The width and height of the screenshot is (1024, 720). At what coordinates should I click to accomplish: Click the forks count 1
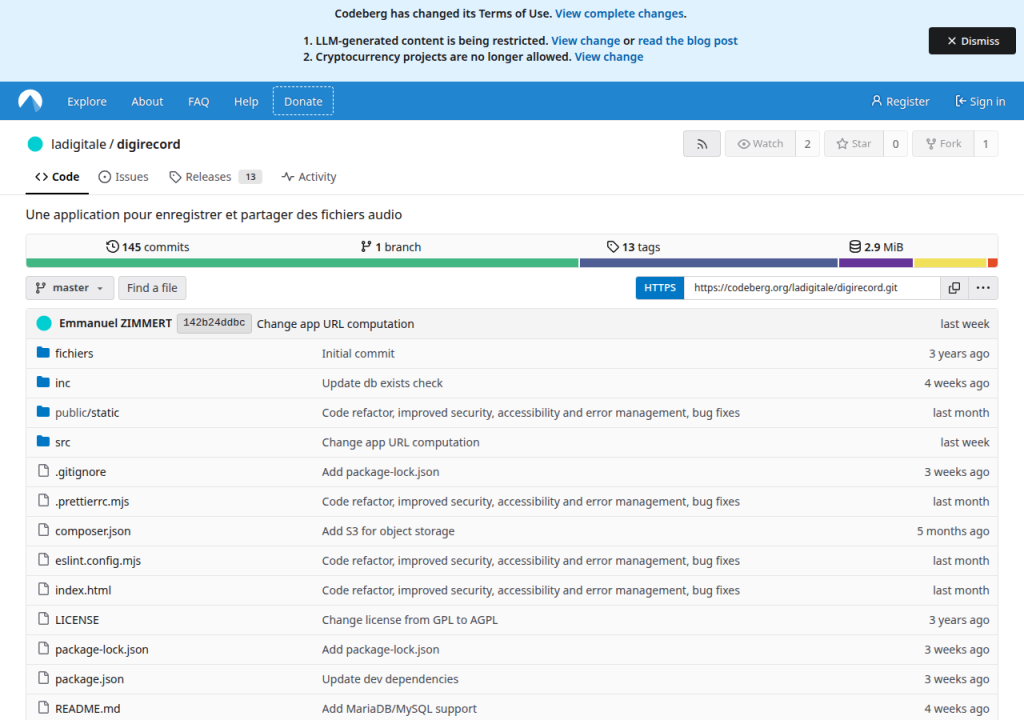985,144
